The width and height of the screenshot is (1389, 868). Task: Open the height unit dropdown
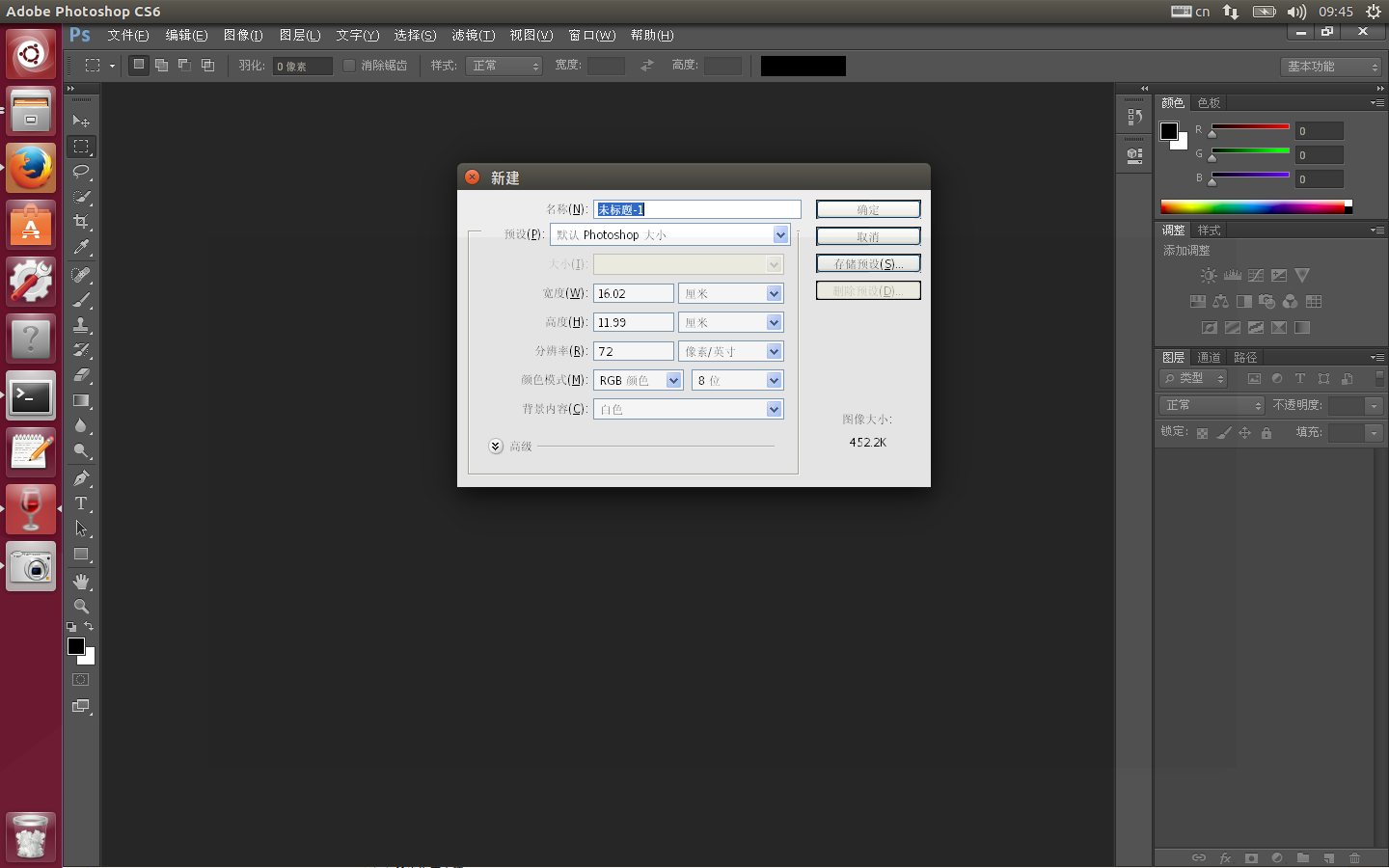tap(730, 322)
